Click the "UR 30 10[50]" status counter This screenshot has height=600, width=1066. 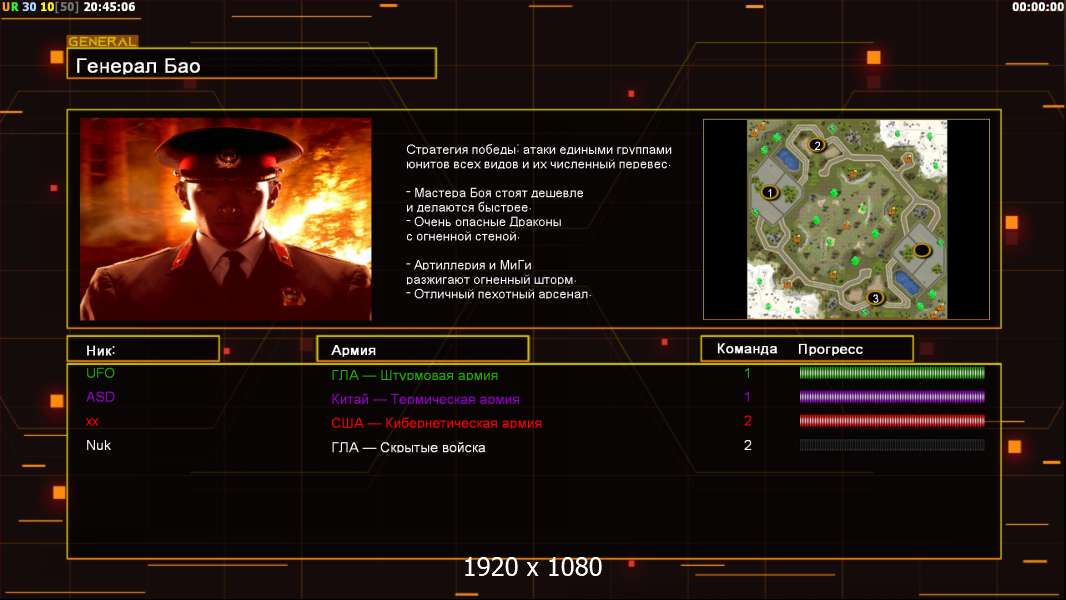40,7
